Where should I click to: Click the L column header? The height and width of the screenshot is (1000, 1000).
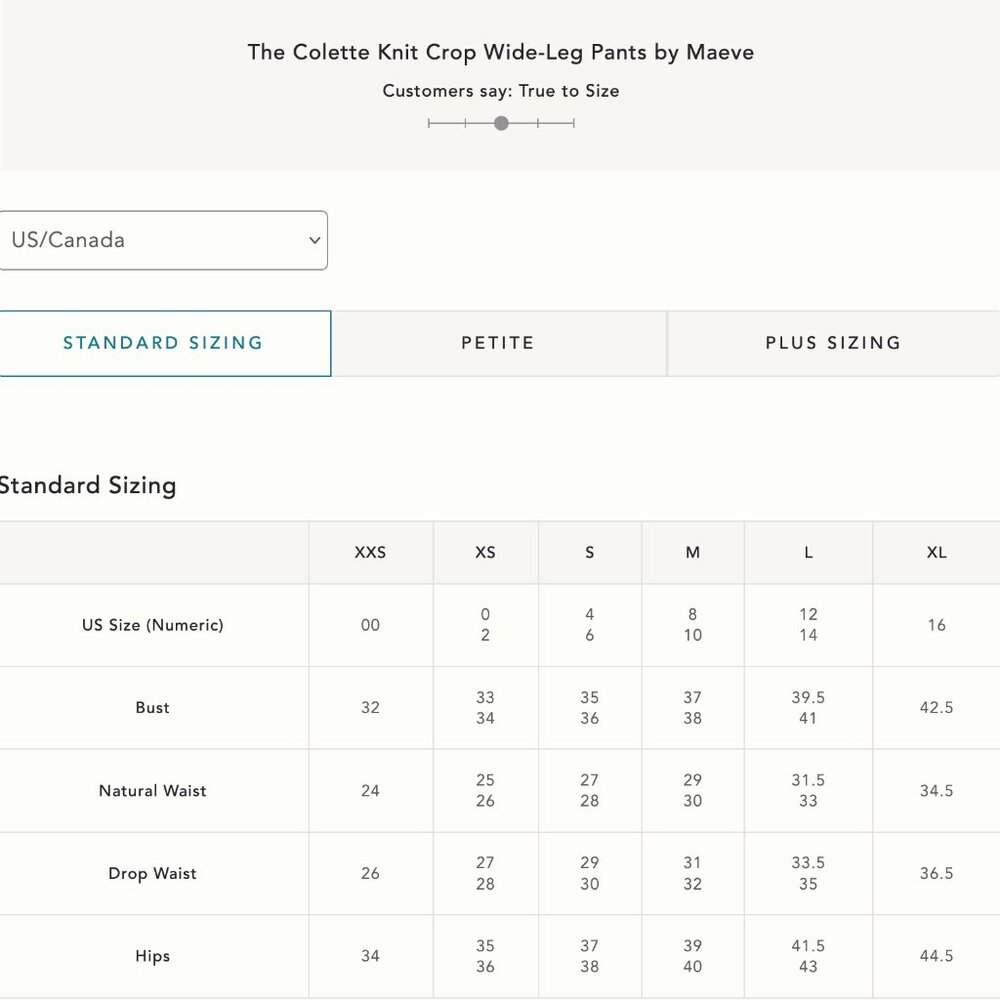pos(808,552)
